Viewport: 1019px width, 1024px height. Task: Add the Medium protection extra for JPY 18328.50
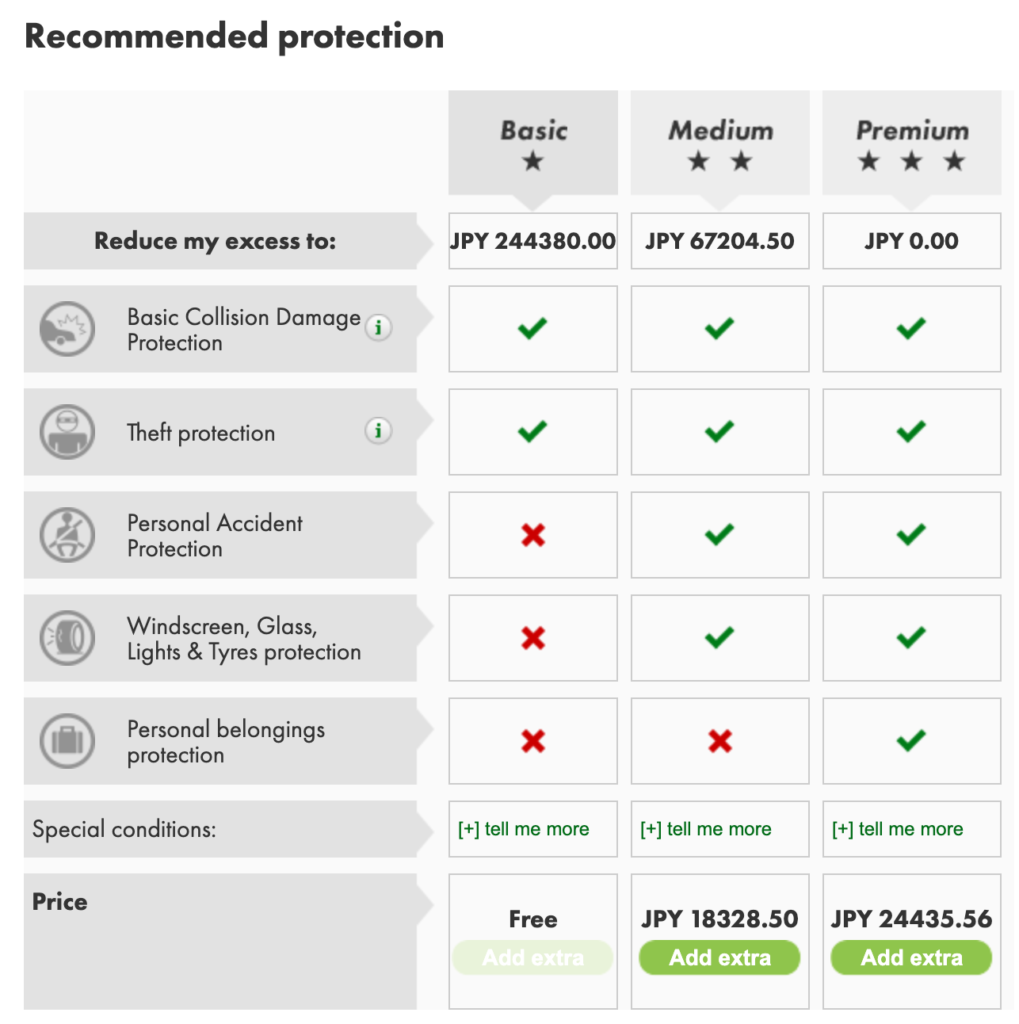[720, 958]
